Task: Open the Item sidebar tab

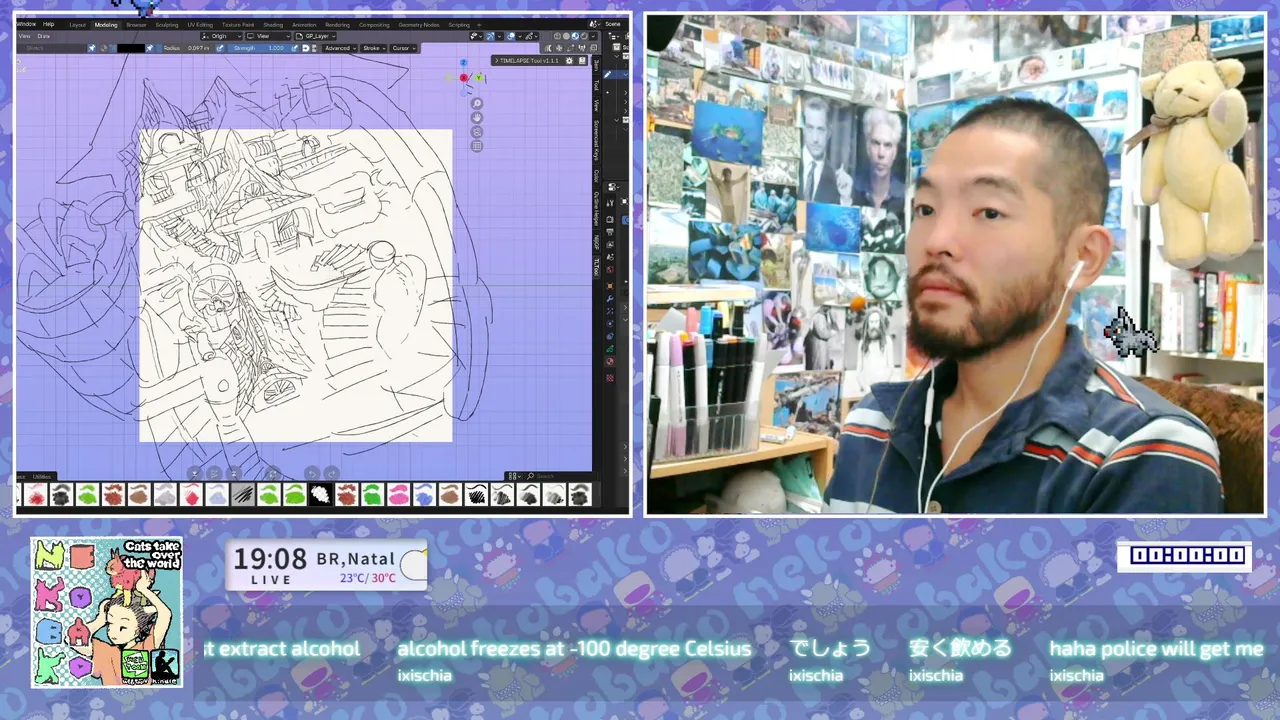Action: (596, 65)
